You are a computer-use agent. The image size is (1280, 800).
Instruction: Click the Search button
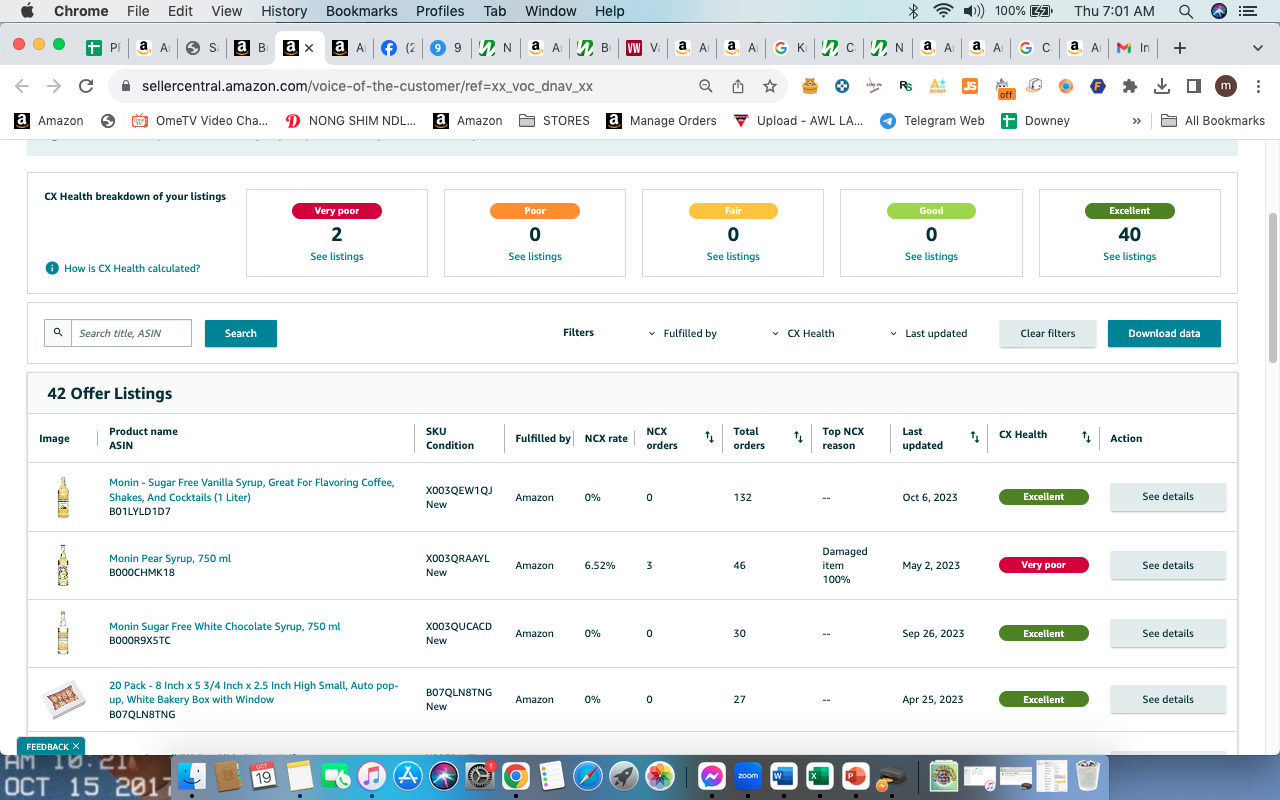point(241,333)
